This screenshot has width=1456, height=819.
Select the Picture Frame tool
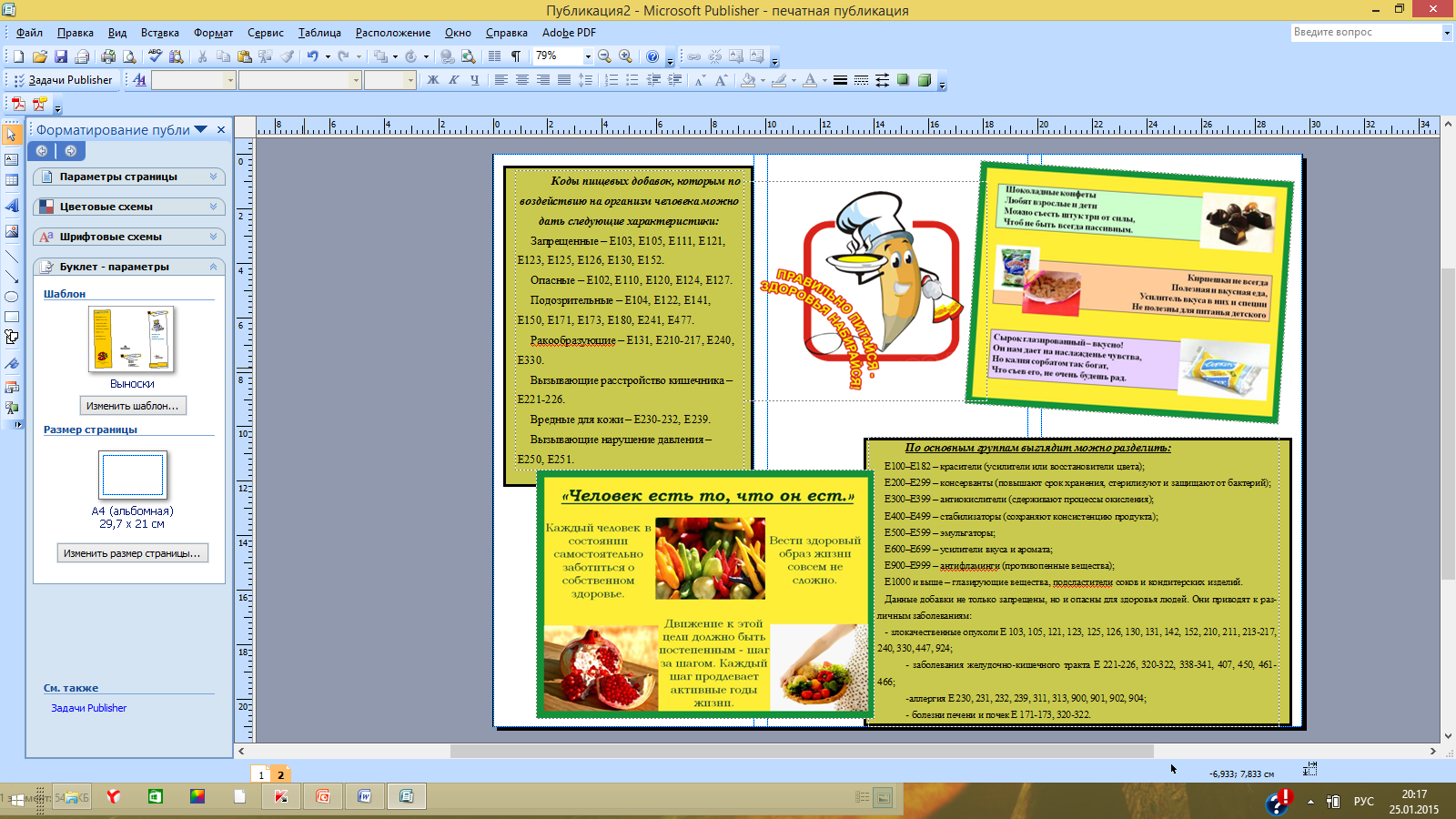point(12,231)
